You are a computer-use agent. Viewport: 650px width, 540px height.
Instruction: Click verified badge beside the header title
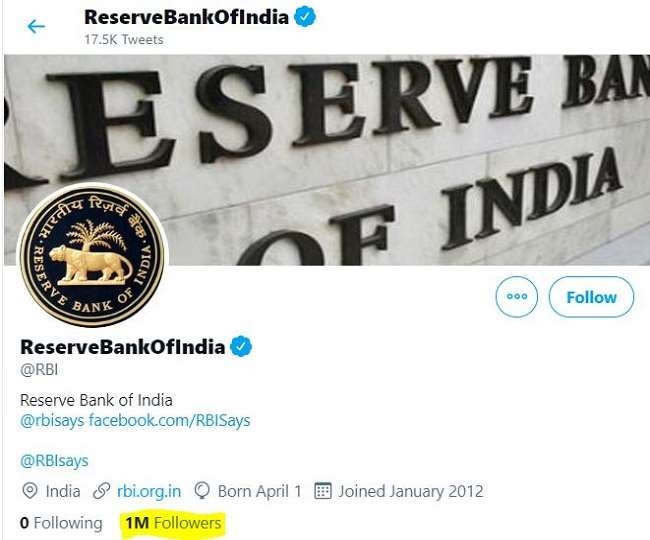pyautogui.click(x=305, y=17)
